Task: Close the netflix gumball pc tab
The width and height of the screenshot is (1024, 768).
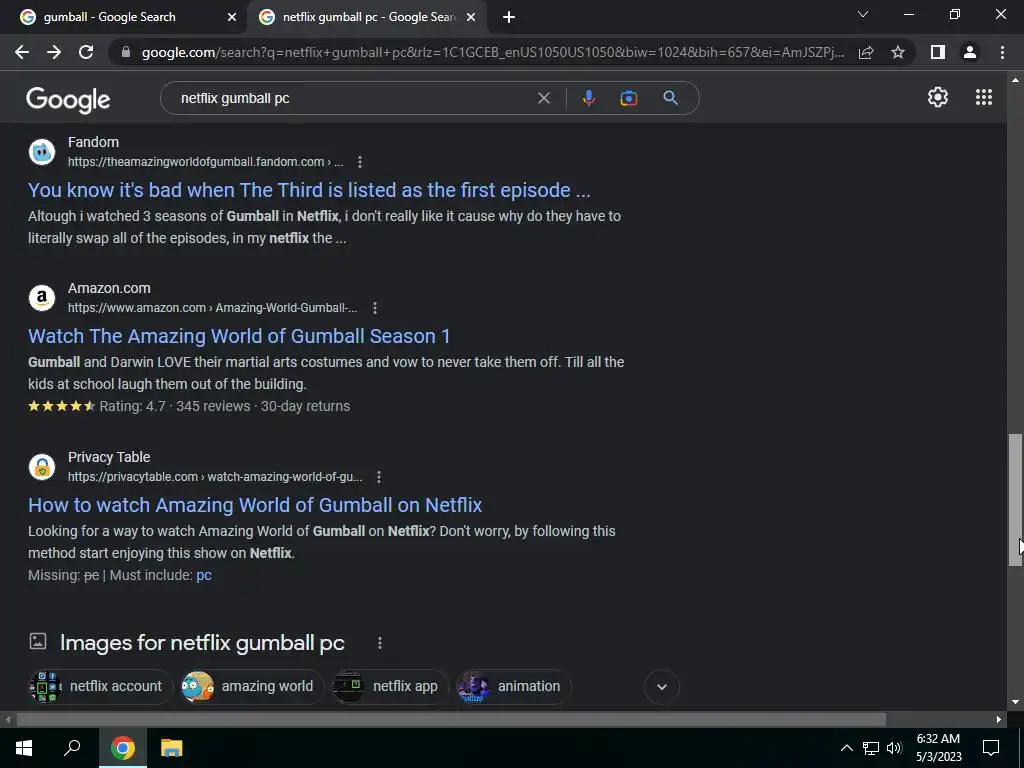Action: click(471, 18)
